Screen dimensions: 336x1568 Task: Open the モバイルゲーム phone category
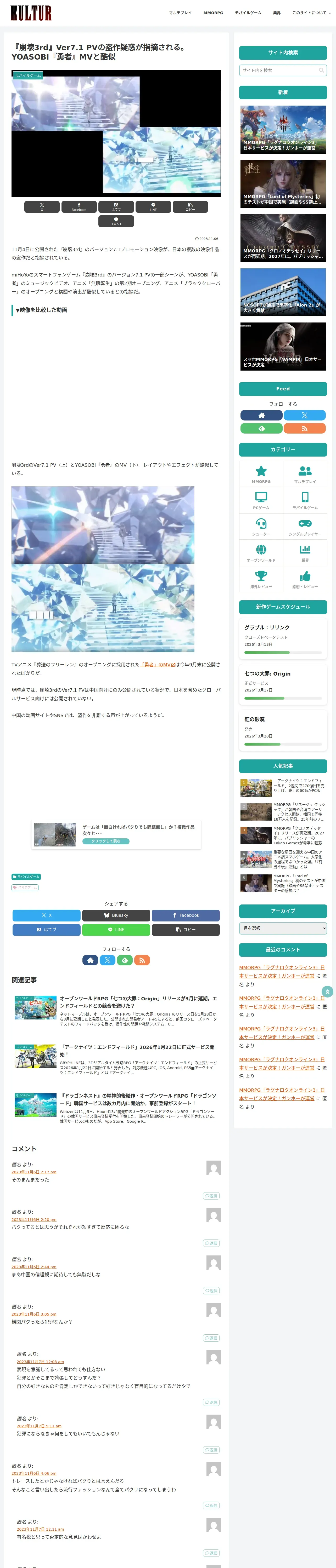[305, 500]
